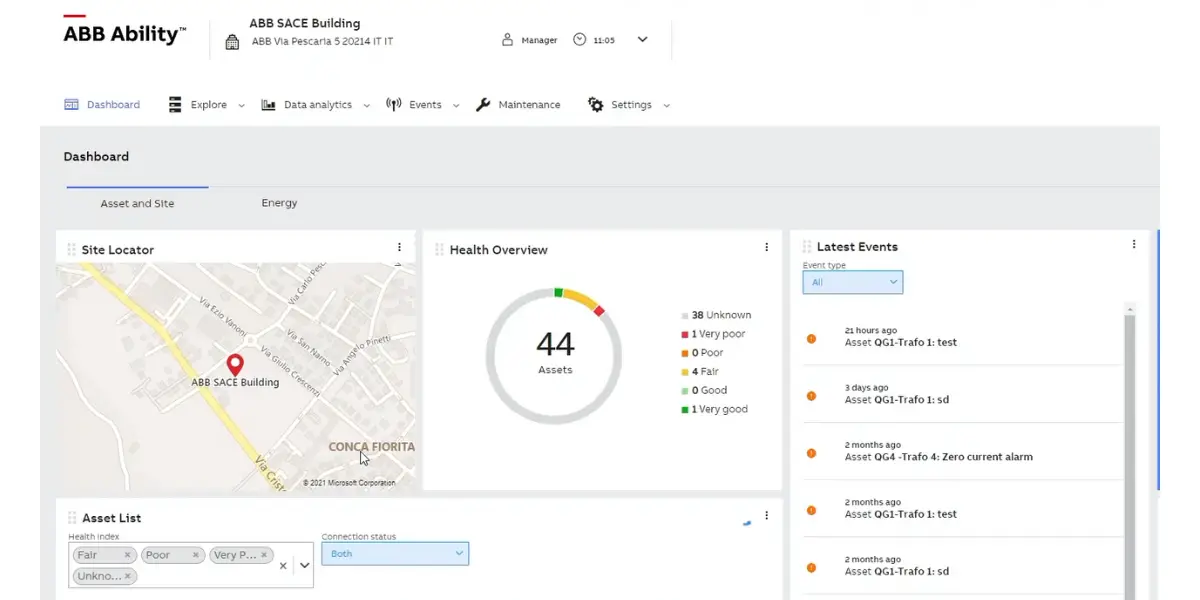Image resolution: width=1200 pixels, height=600 pixels.
Task: Open the Event type All dropdown
Action: pos(853,282)
